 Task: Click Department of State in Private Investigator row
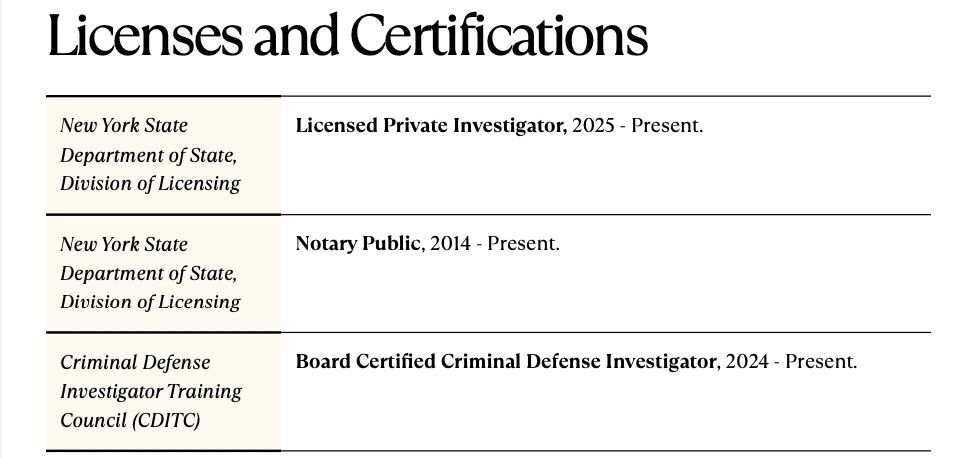coord(148,155)
